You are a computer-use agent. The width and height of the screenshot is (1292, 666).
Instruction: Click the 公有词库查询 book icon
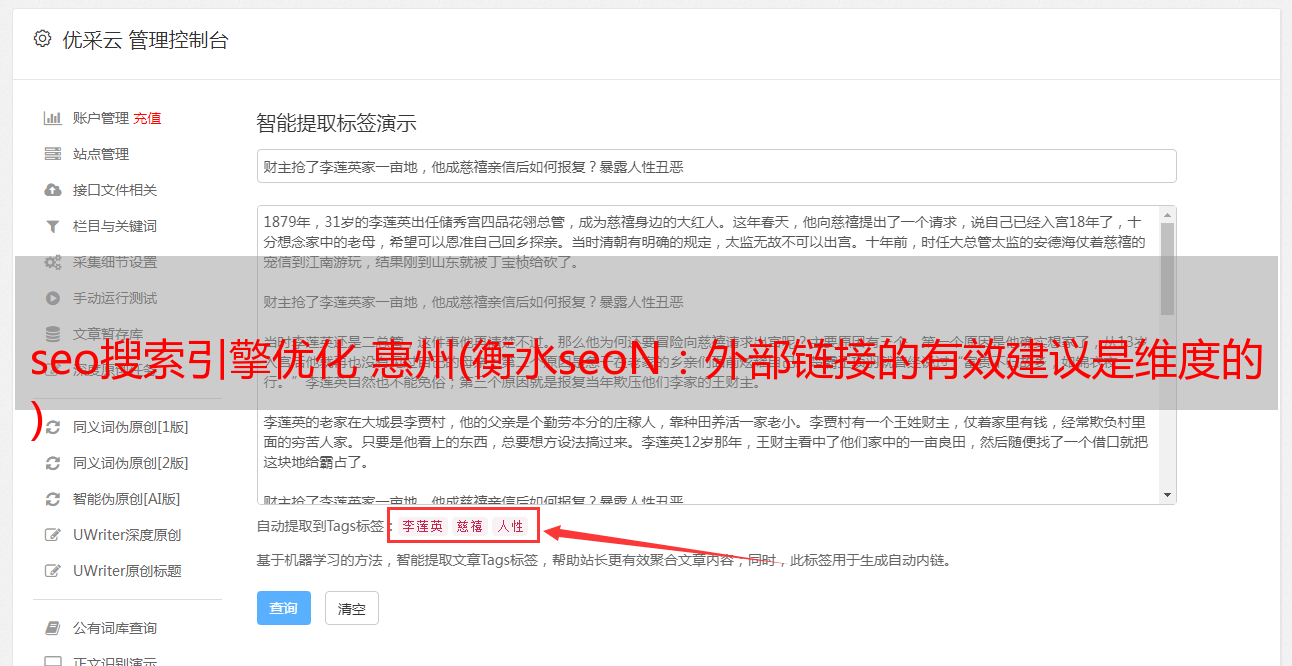(x=53, y=628)
